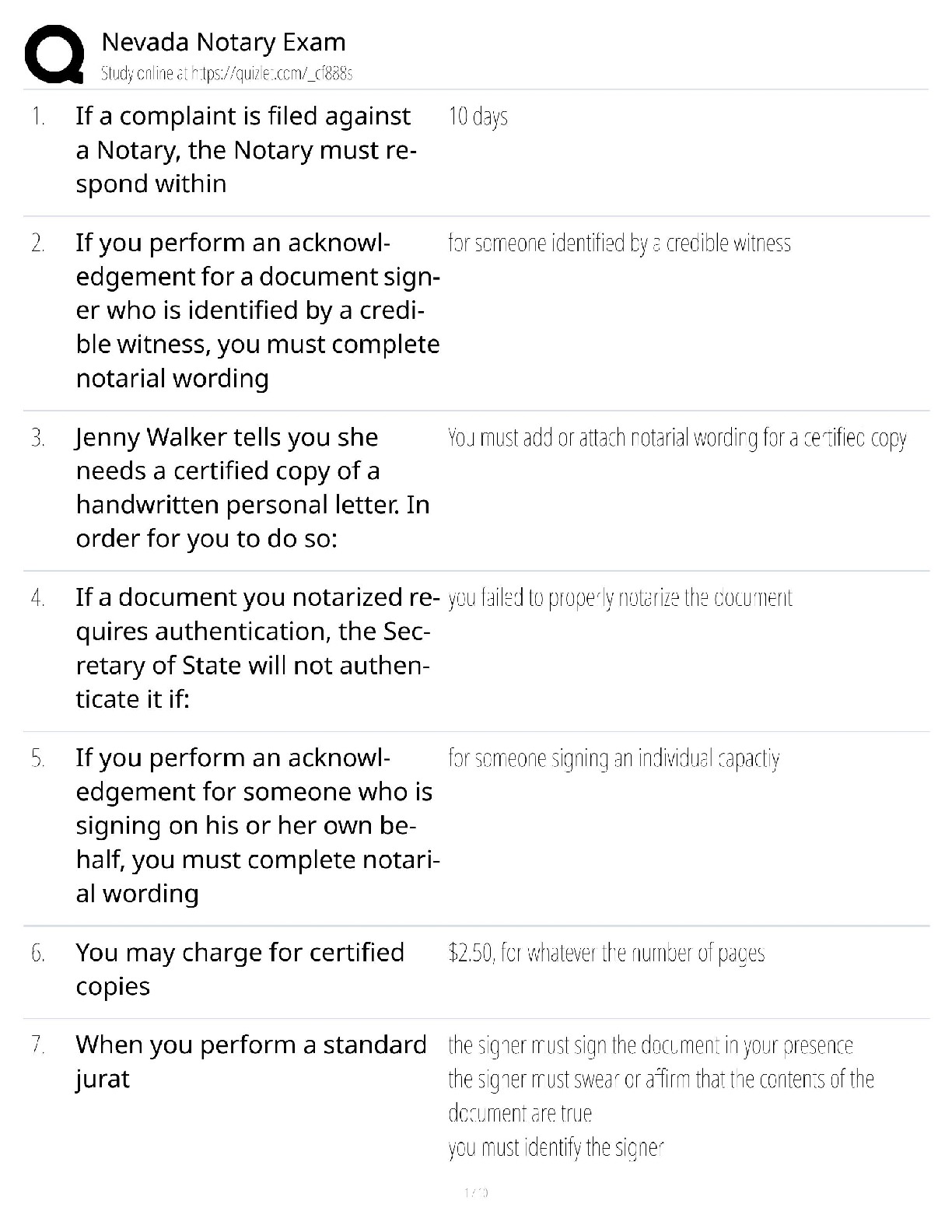Click the answer "10 days"

point(478,117)
